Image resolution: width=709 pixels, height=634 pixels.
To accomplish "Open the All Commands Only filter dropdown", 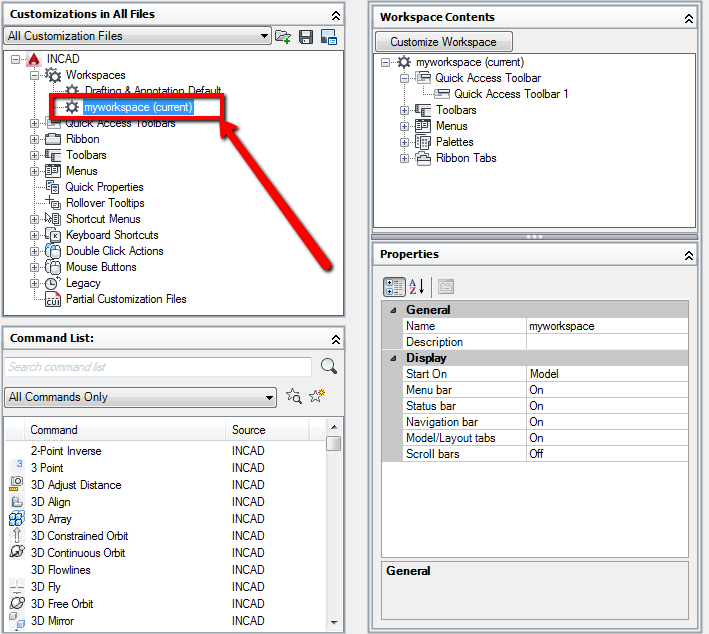I will click(269, 397).
